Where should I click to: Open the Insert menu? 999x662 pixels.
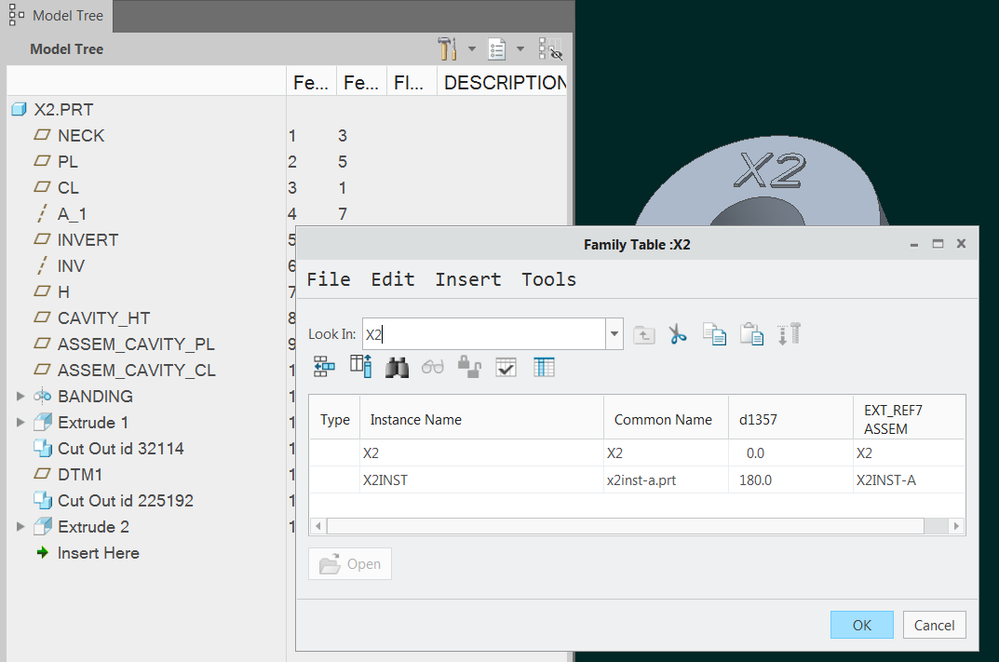(467, 279)
